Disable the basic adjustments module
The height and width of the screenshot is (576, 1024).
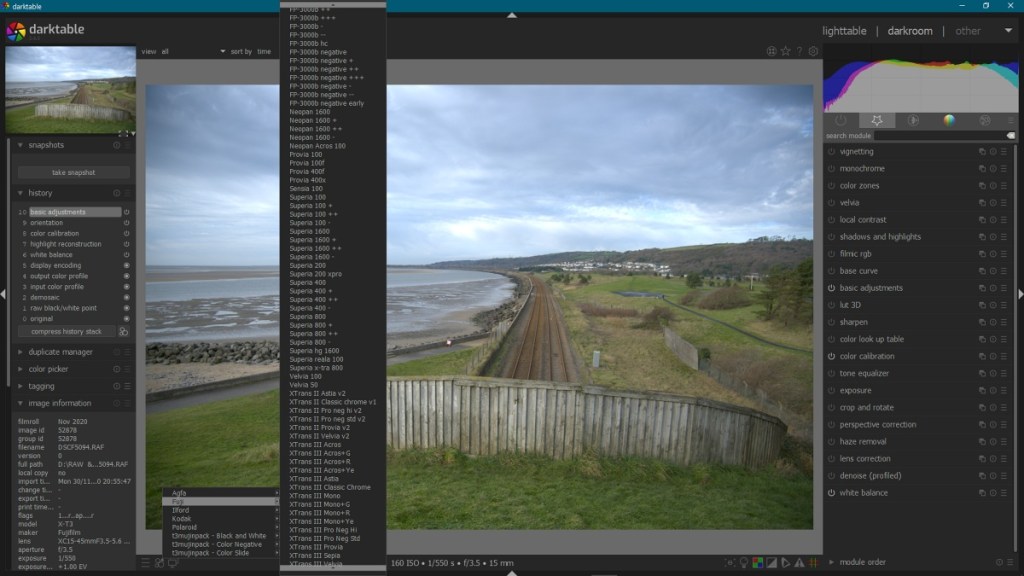(x=831, y=288)
